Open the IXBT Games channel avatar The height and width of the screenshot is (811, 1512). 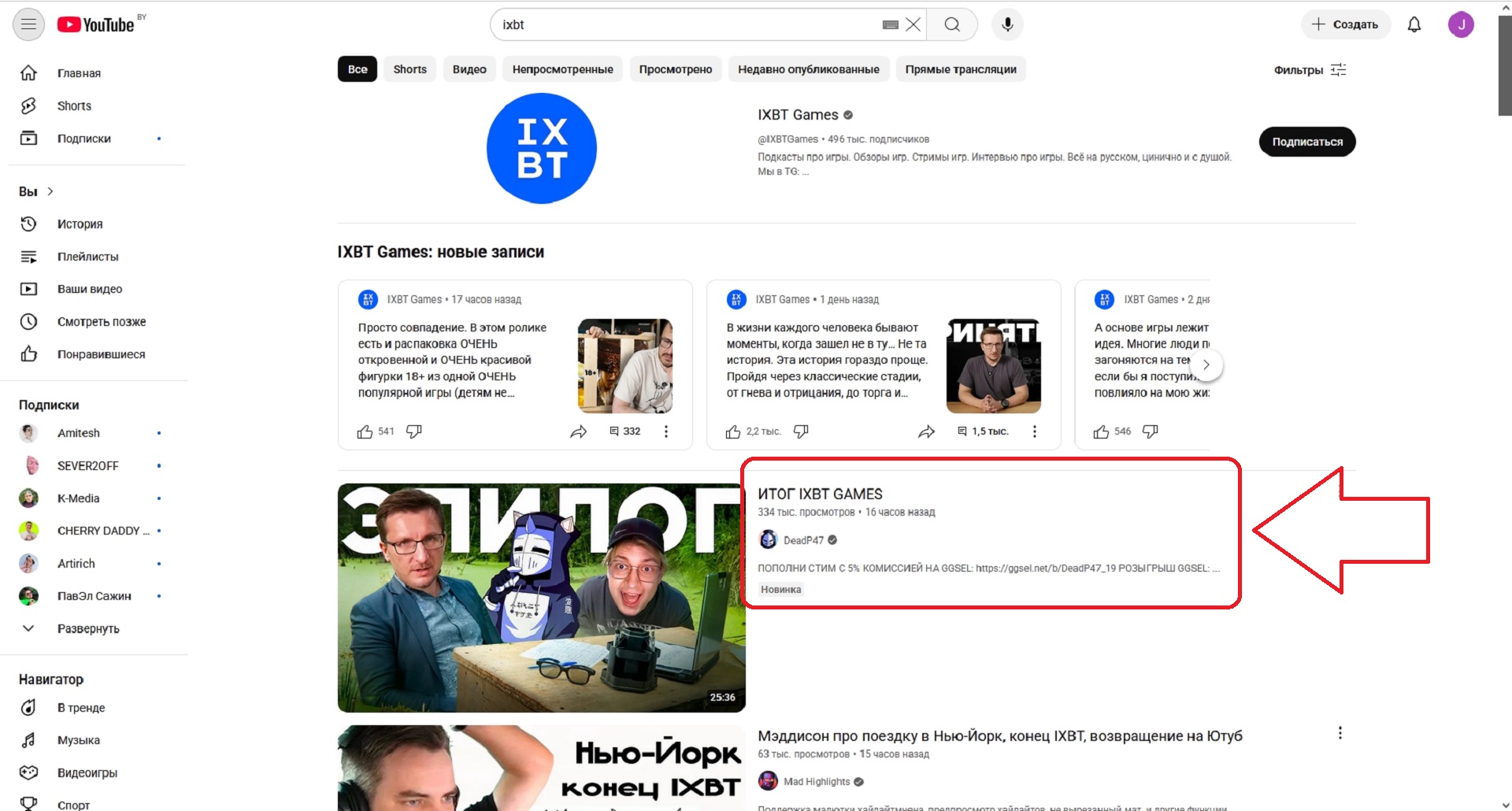coord(542,148)
